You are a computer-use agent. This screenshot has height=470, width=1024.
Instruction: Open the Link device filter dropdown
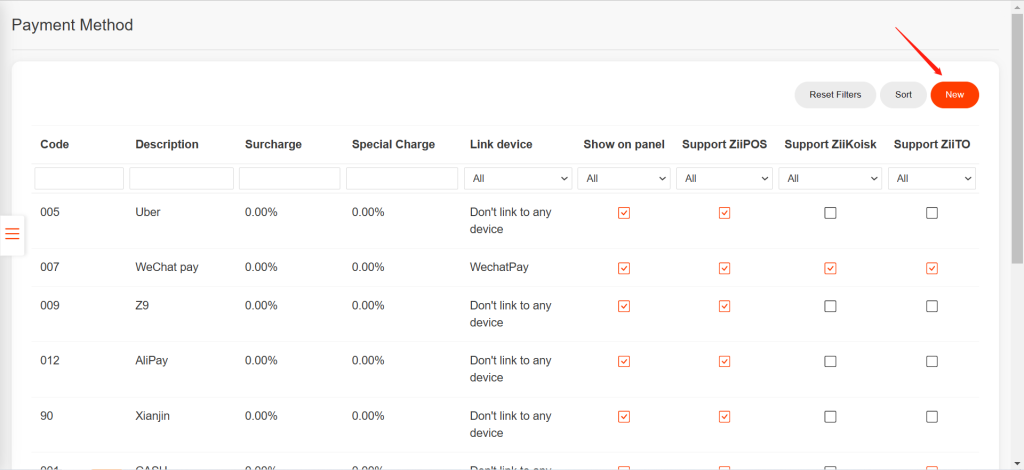518,178
